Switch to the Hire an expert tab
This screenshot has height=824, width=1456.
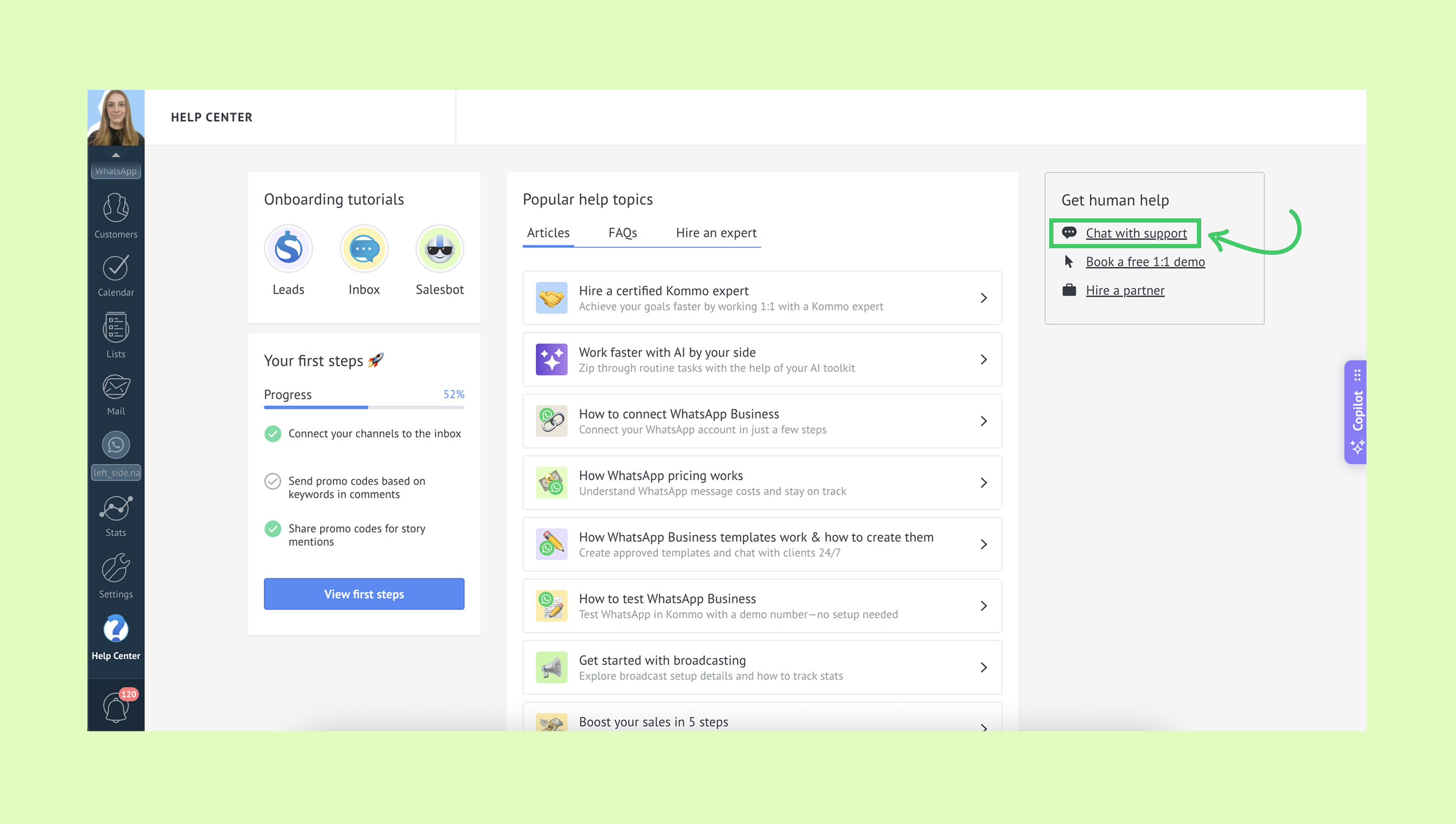716,233
